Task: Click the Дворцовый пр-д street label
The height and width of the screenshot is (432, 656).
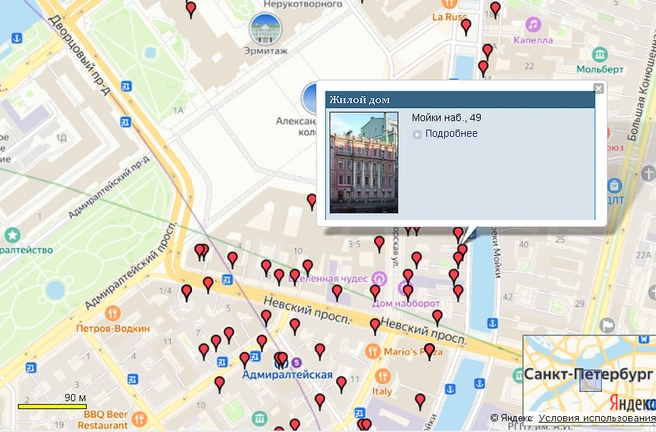Action: click(x=79, y=55)
